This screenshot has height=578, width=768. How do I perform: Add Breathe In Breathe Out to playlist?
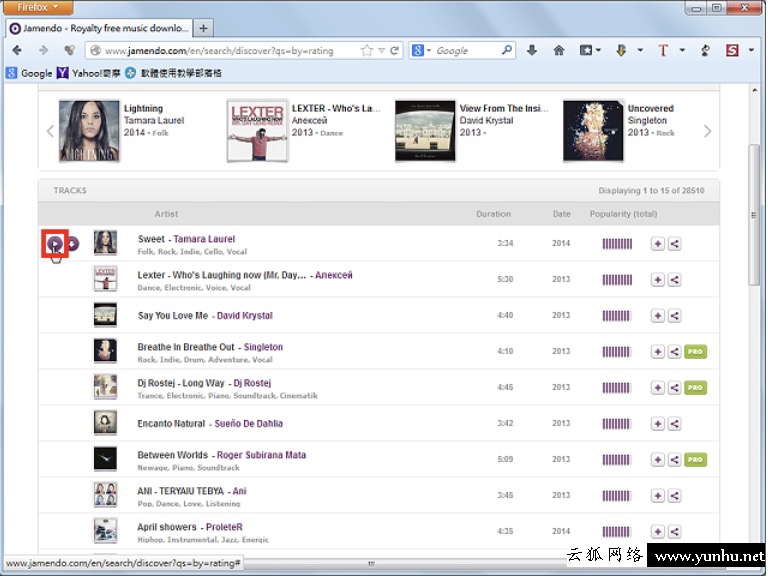click(657, 351)
